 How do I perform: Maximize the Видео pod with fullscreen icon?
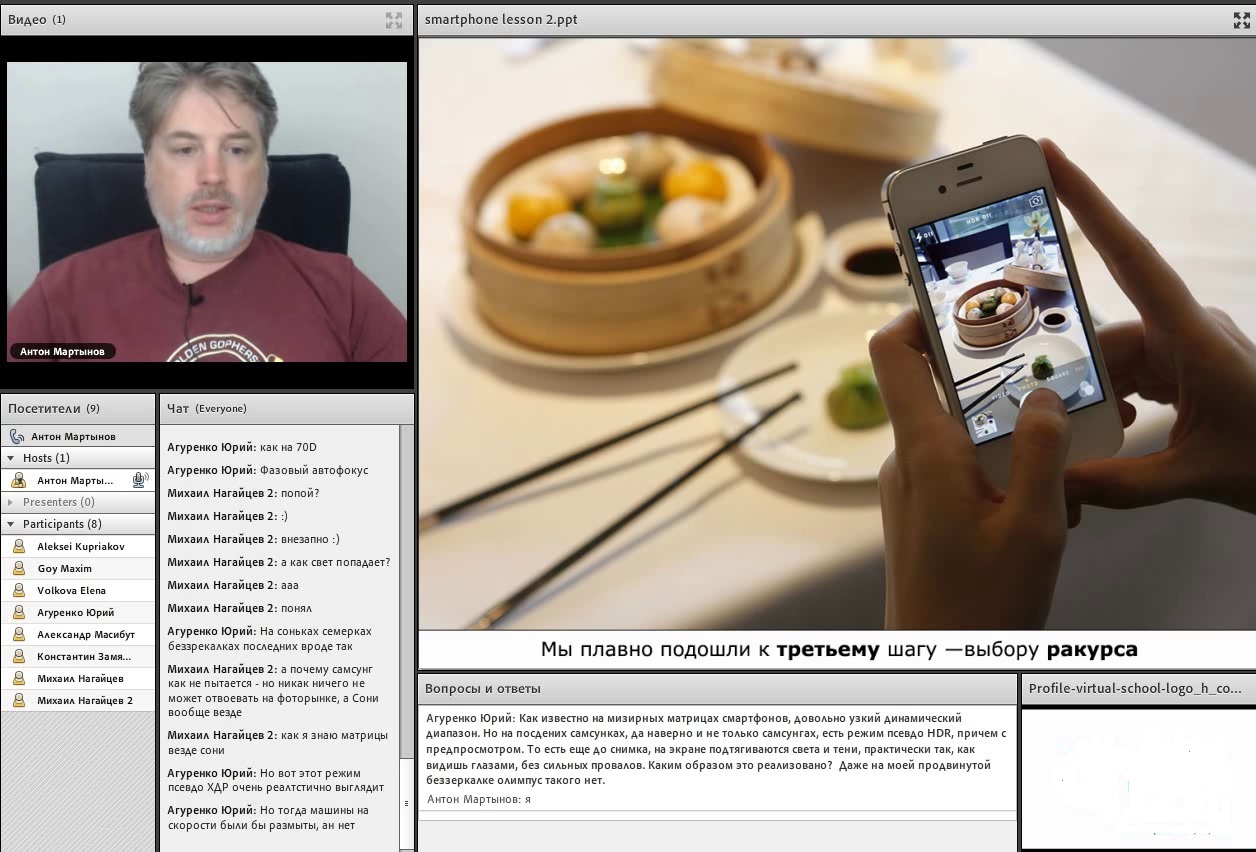[394, 19]
